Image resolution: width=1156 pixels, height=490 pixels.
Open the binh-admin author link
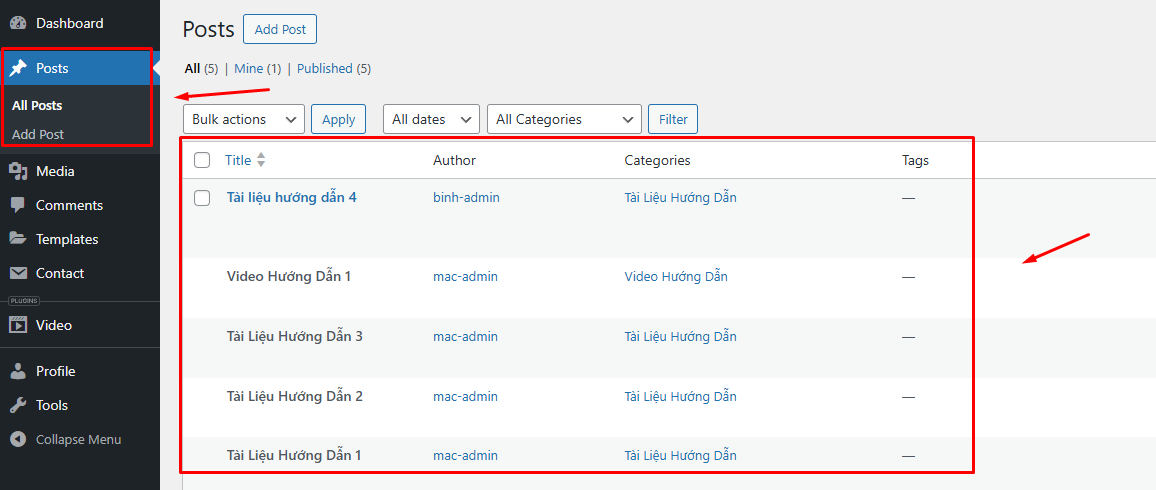point(466,198)
